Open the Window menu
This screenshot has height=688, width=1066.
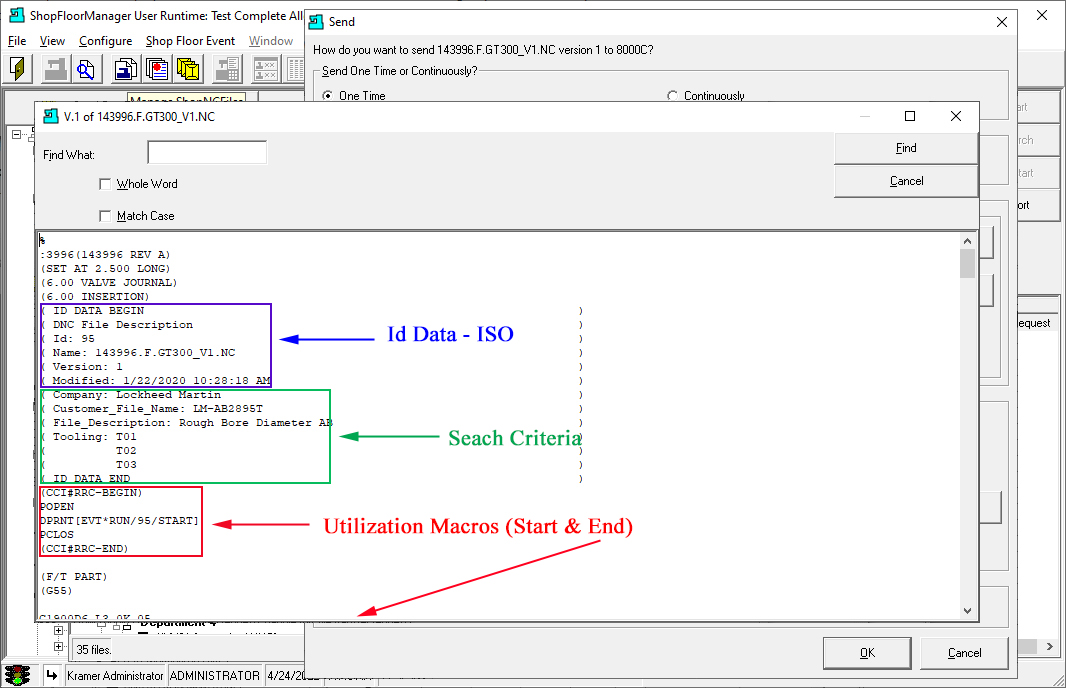point(271,41)
